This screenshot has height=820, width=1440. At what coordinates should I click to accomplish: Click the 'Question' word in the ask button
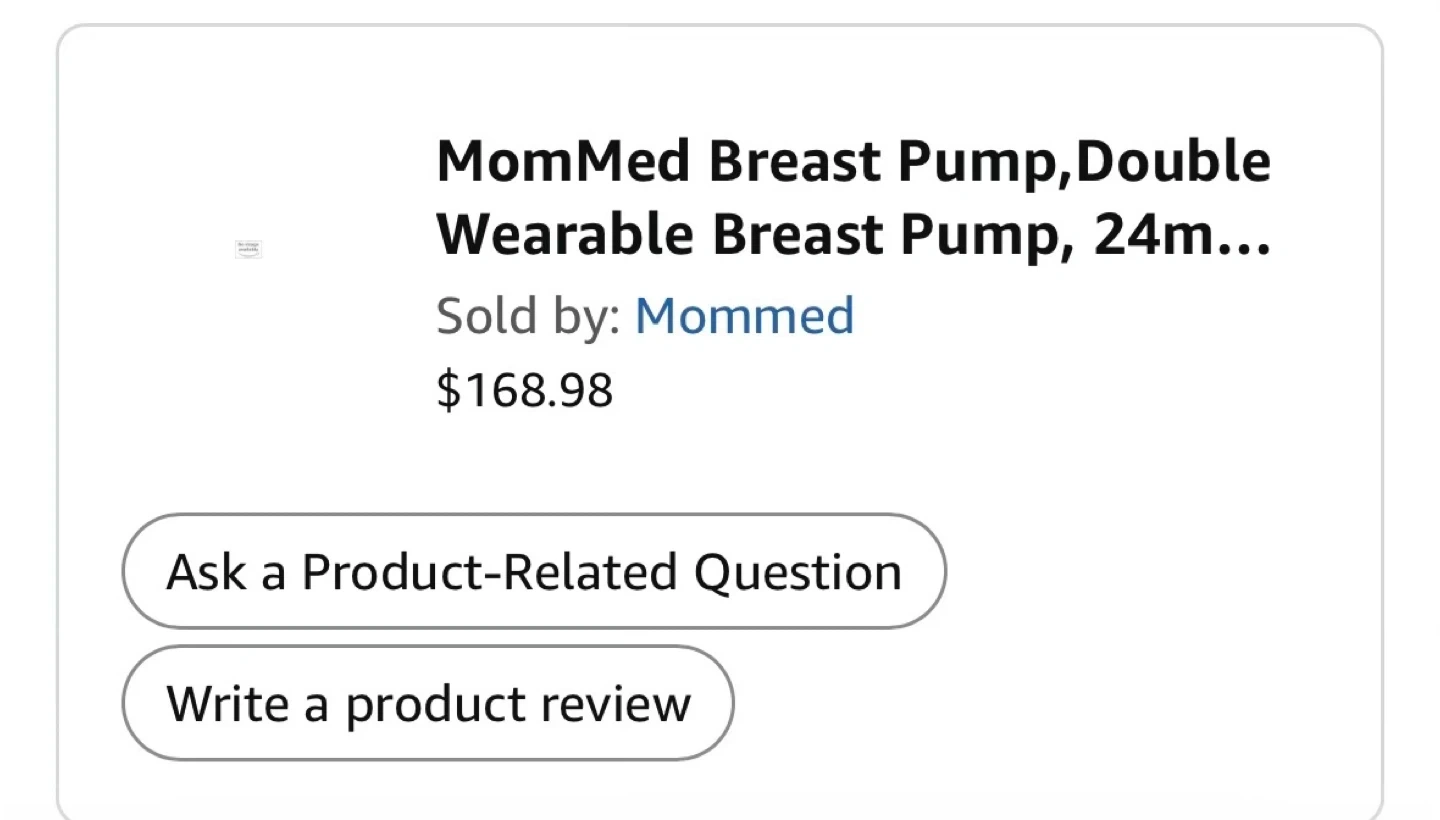(x=797, y=572)
